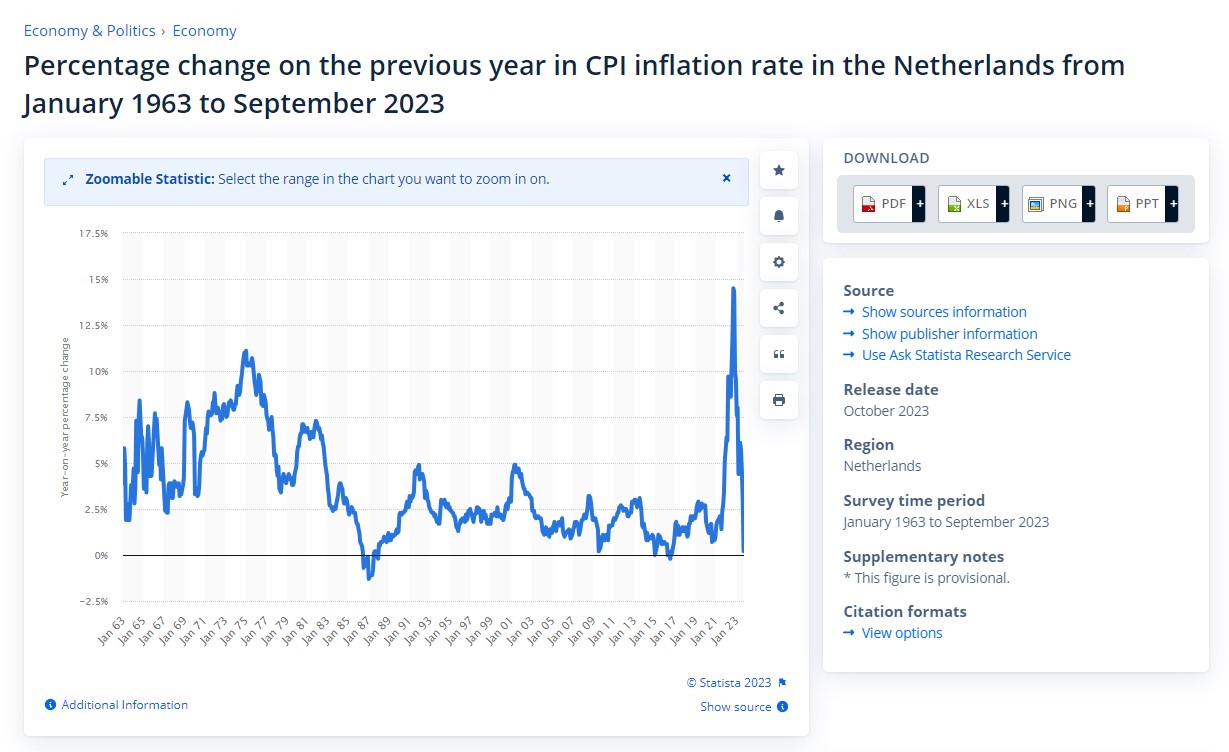Open chart settings gear icon
1229x752 pixels.
coord(779,262)
